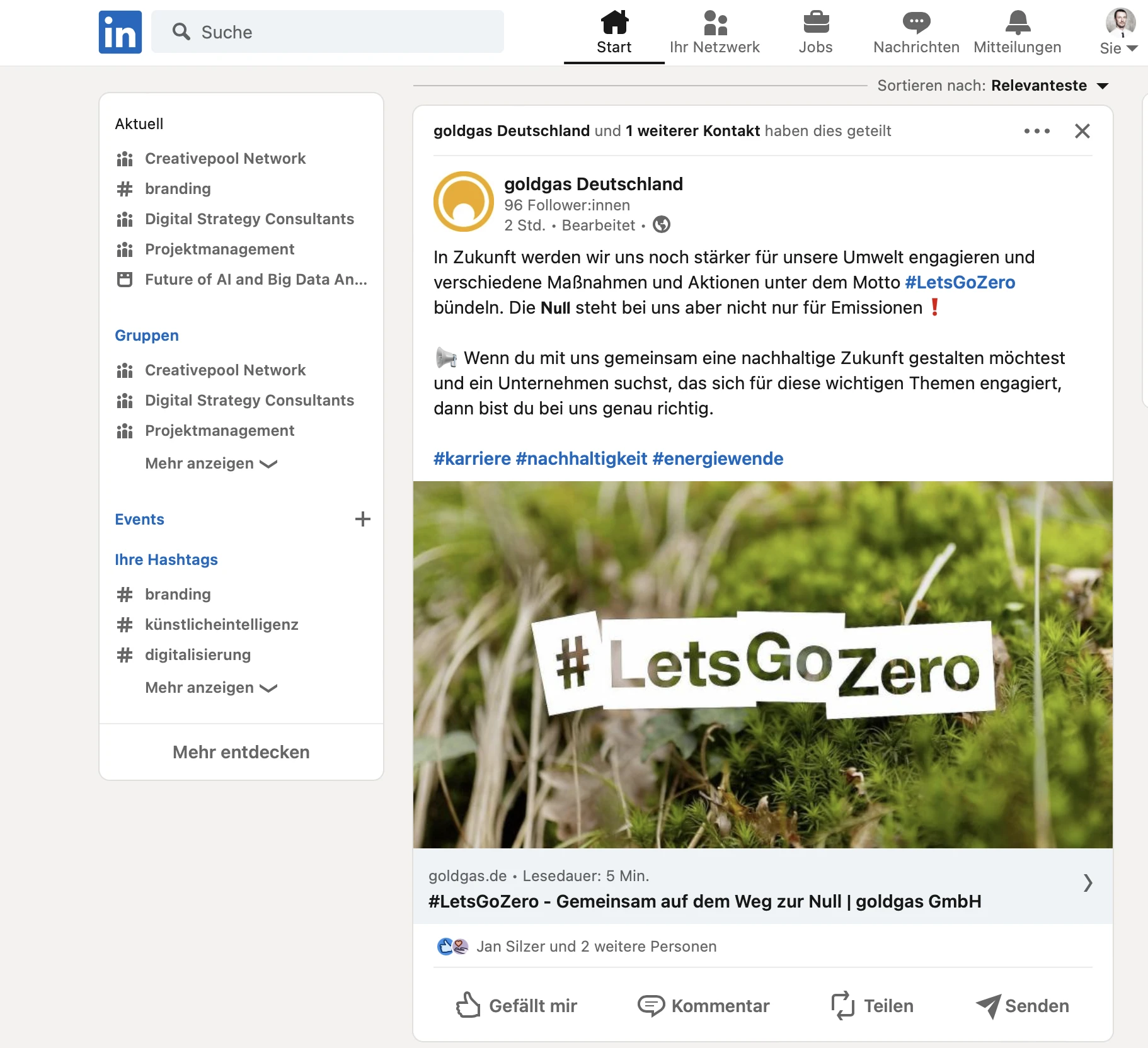Expand Mehr anzeigen under Gruppen
This screenshot has height=1048, width=1148.
210,464
